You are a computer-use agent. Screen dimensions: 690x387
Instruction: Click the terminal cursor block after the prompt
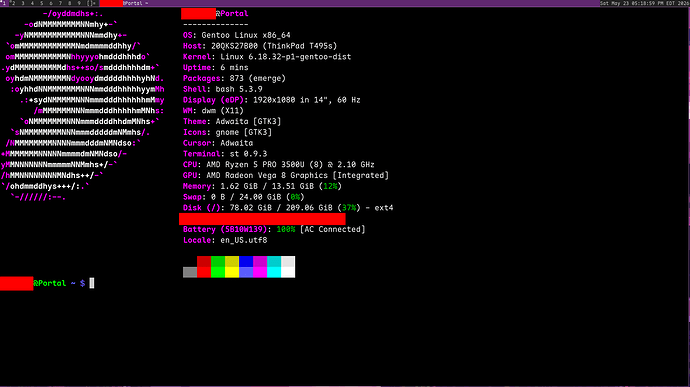[92, 283]
